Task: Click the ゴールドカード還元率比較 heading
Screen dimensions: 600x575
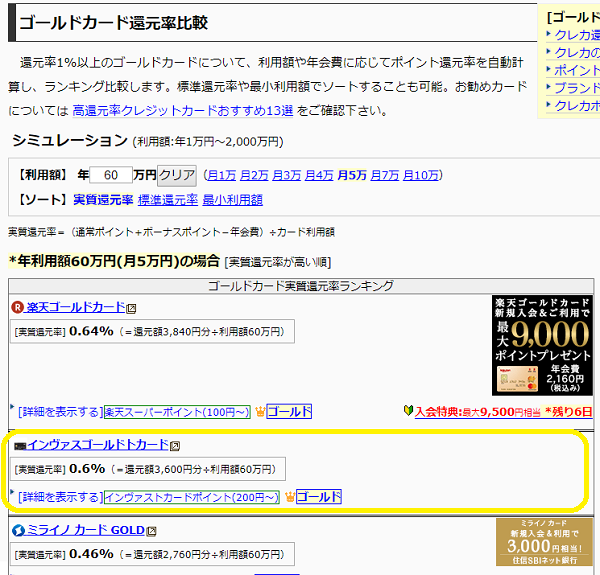Action: (x=113, y=23)
